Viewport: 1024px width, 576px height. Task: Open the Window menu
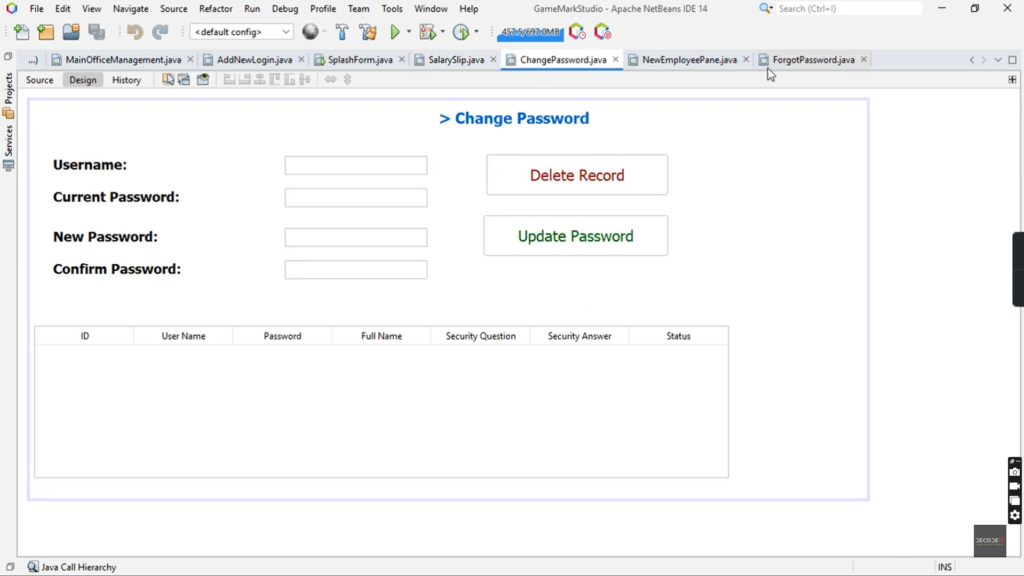click(431, 8)
